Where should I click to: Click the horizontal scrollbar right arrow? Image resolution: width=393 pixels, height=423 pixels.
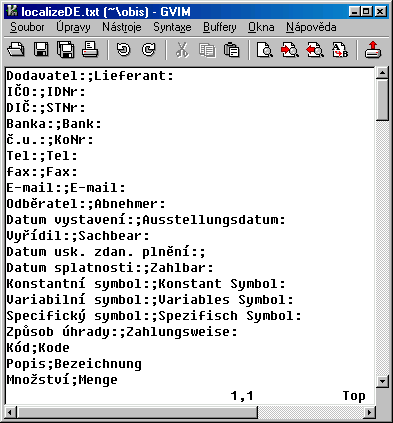(369, 413)
